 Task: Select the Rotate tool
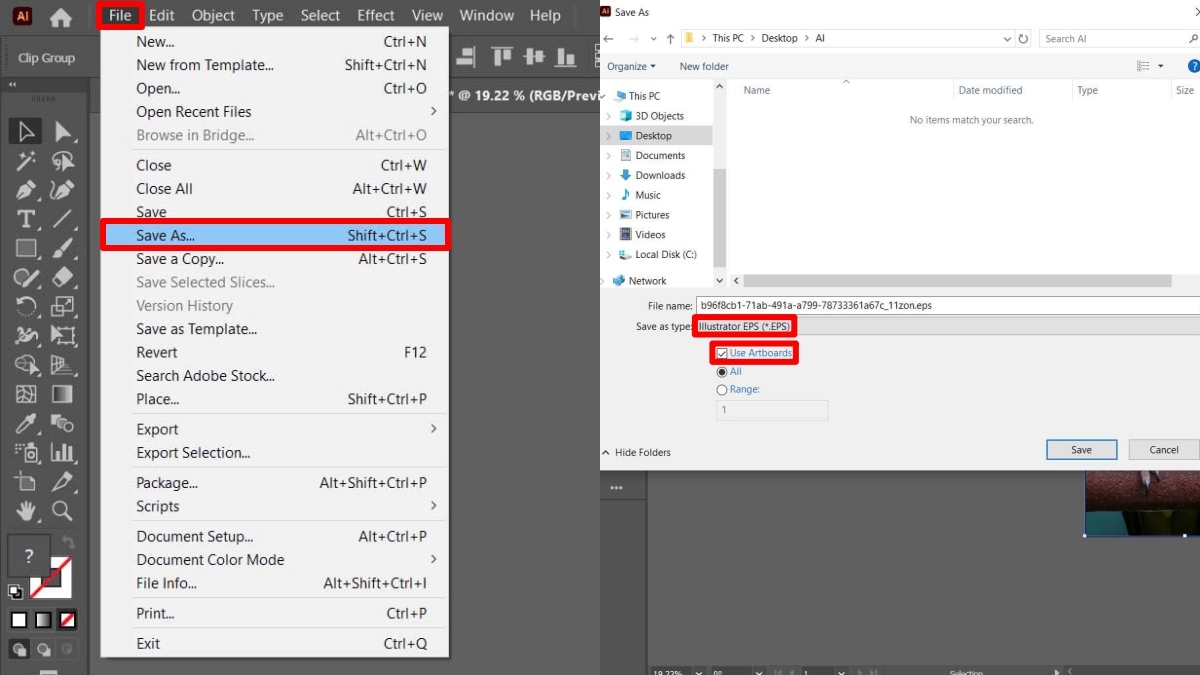tap(26, 306)
